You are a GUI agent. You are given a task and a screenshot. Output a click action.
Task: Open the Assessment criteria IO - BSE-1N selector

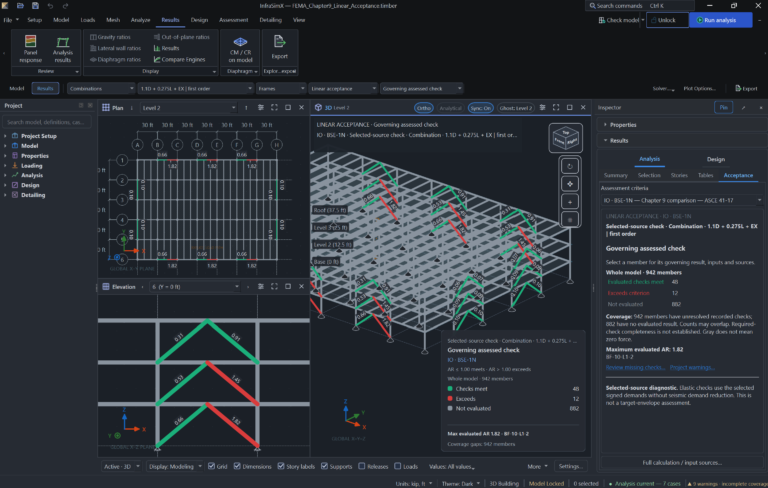681,200
